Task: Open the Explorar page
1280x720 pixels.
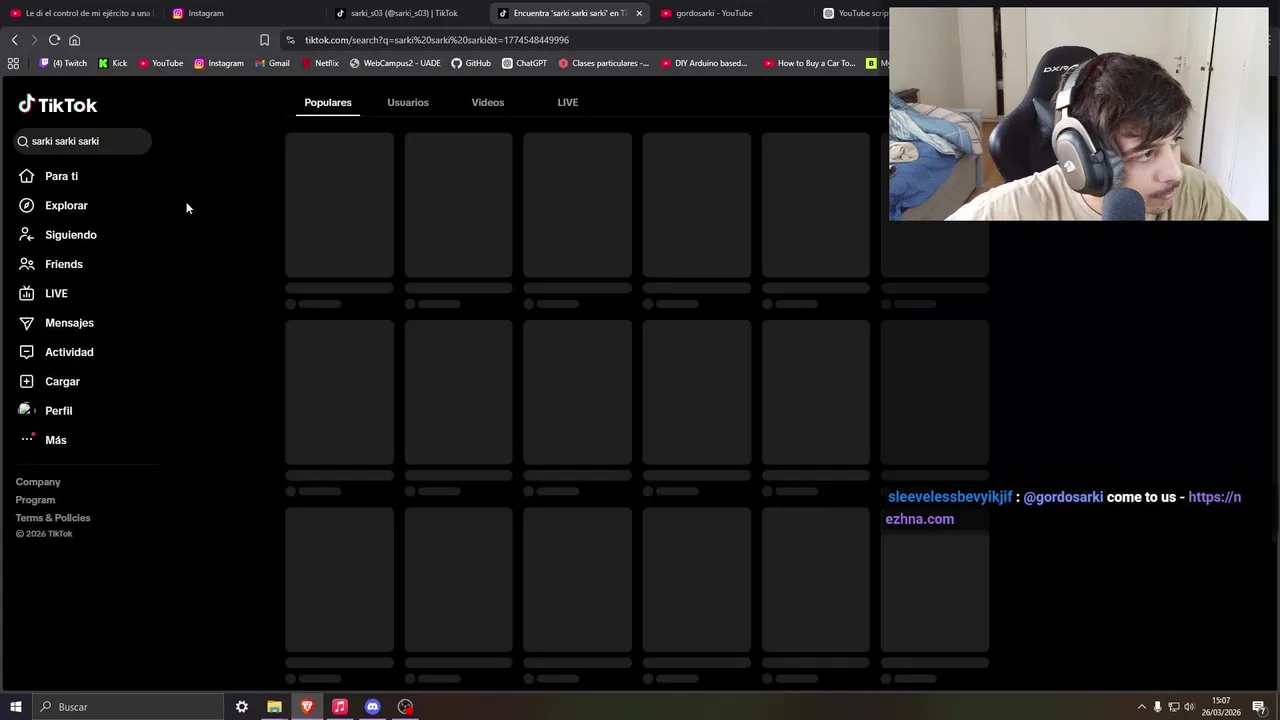Action: [x=53, y=205]
